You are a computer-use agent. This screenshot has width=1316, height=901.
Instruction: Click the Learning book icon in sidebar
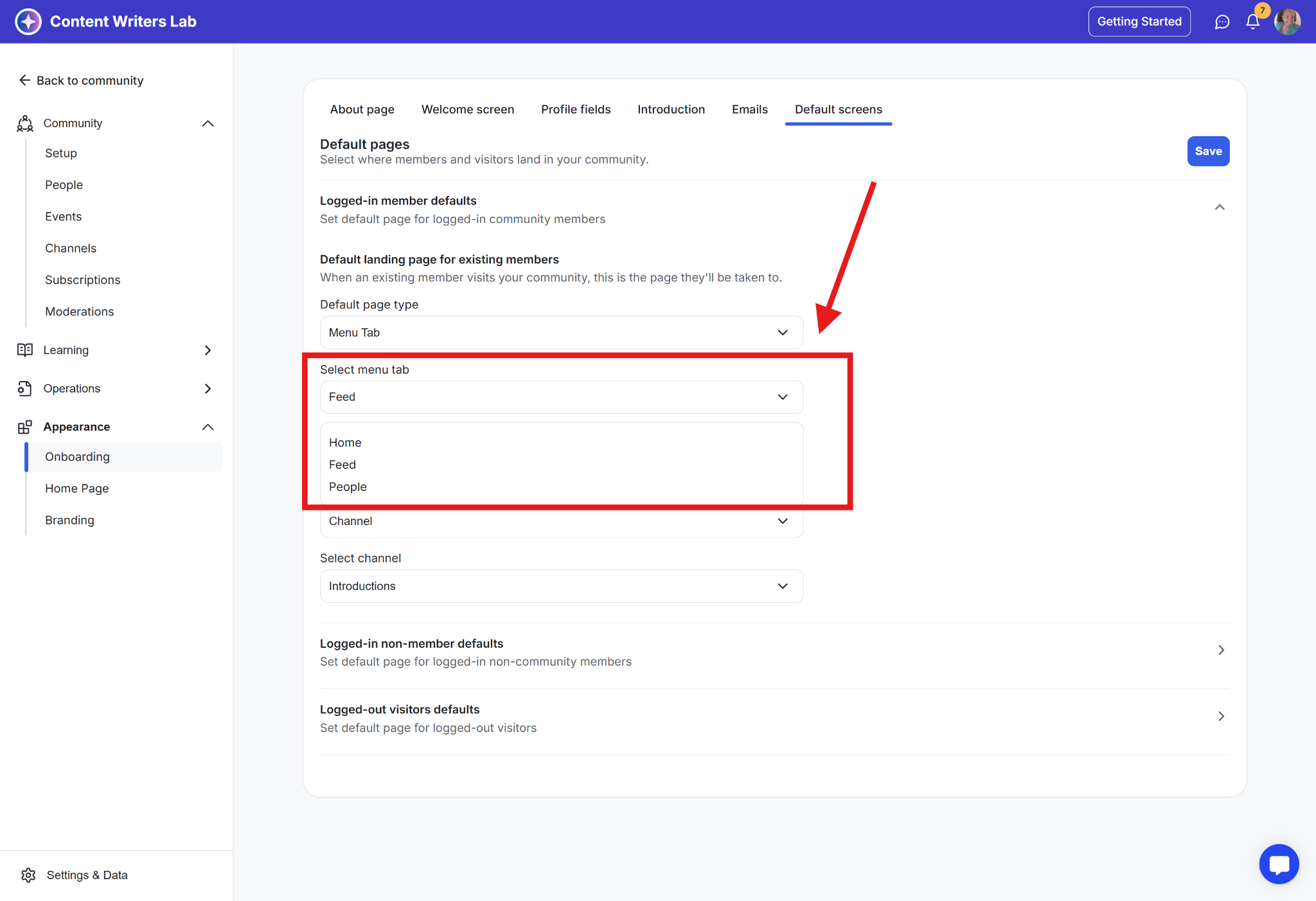(25, 350)
